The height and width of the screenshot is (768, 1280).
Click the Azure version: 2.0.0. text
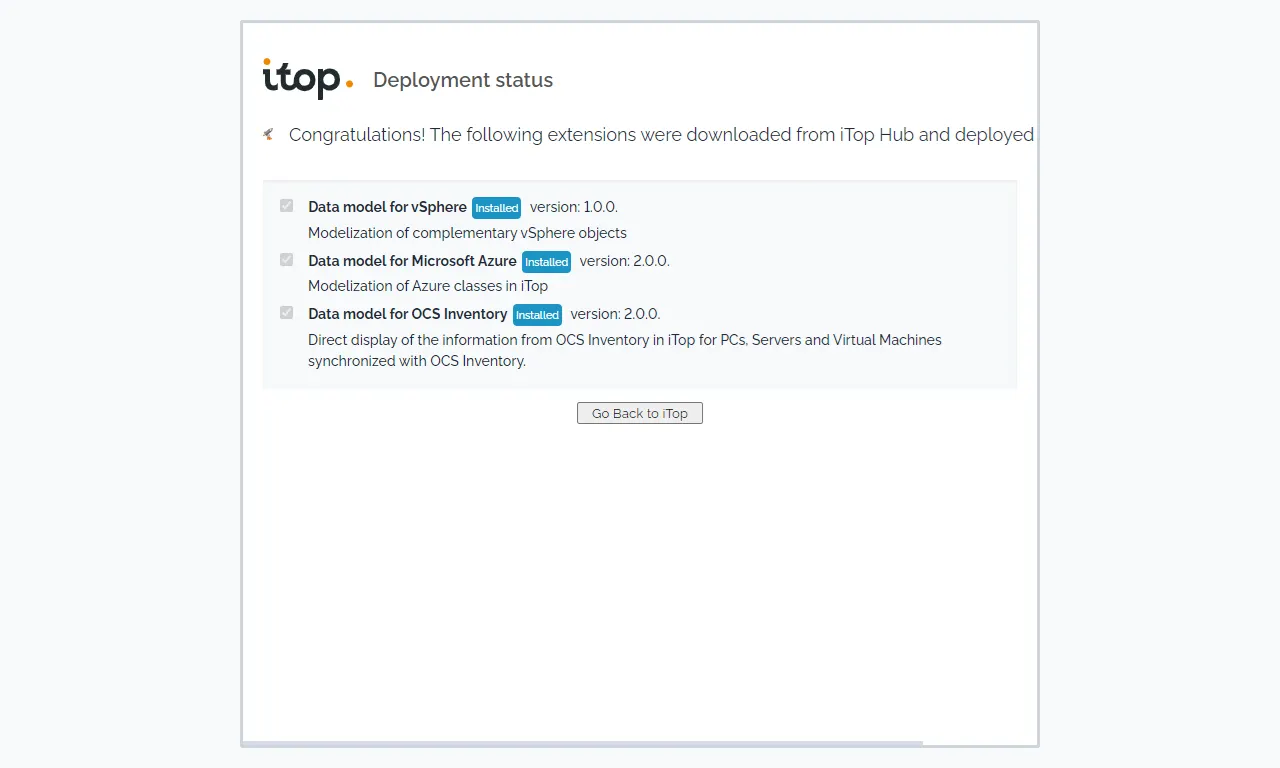point(625,261)
